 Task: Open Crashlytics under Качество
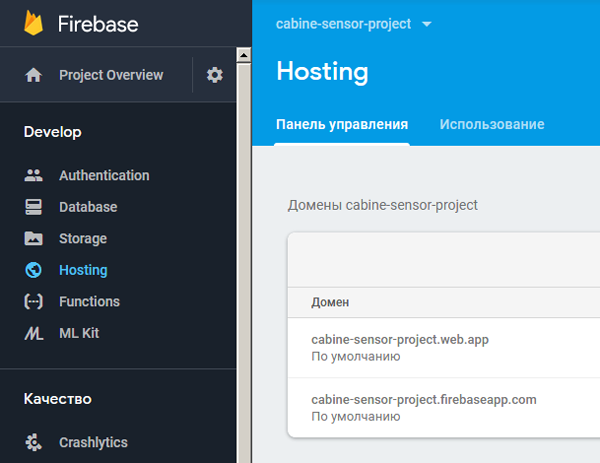click(x=93, y=442)
